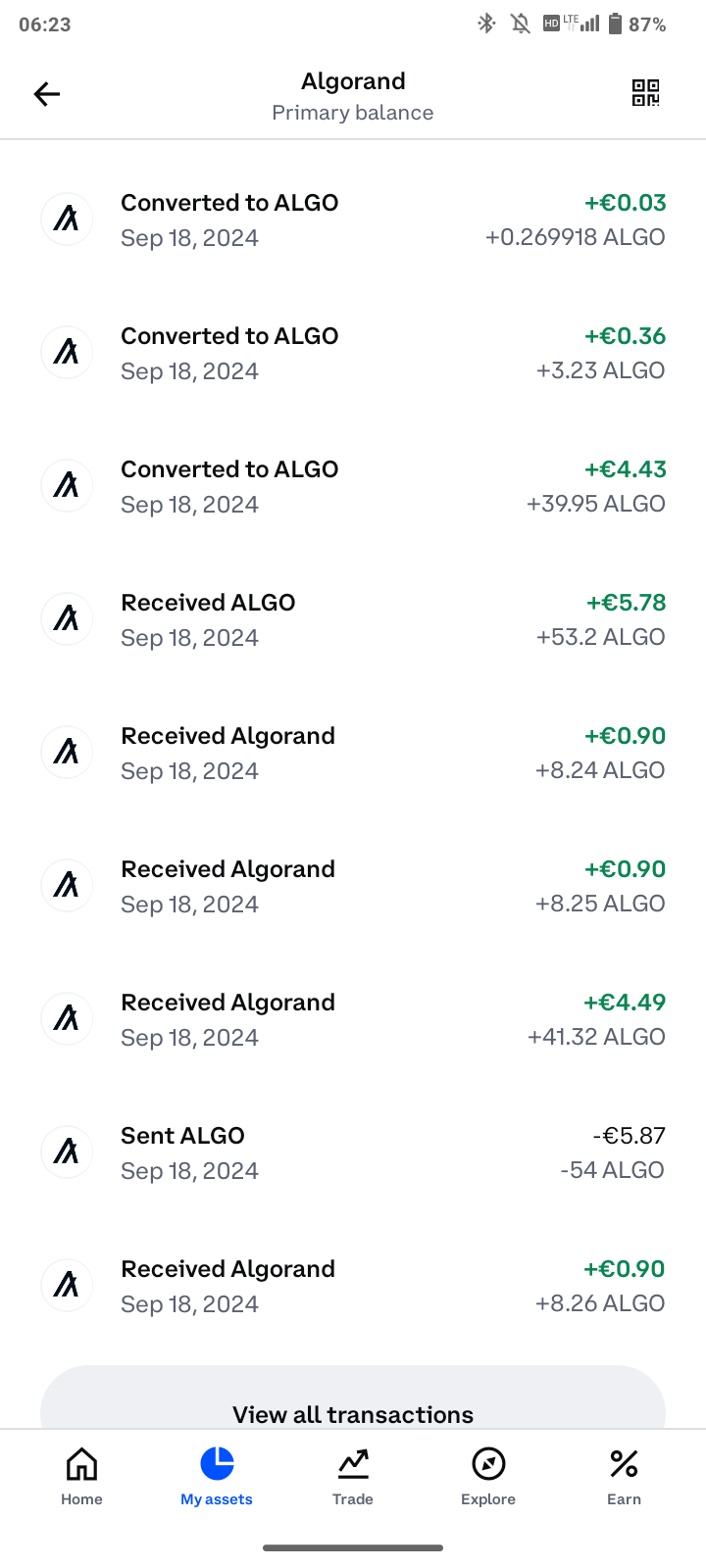Tap the back arrow icon

point(47,94)
